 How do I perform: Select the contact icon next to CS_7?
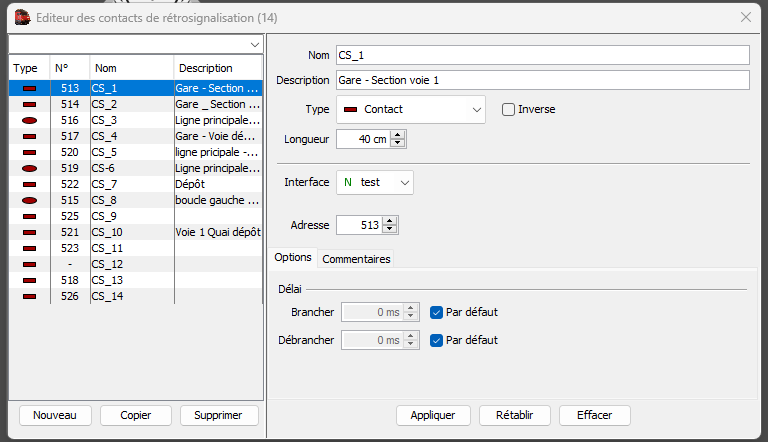[29, 185]
